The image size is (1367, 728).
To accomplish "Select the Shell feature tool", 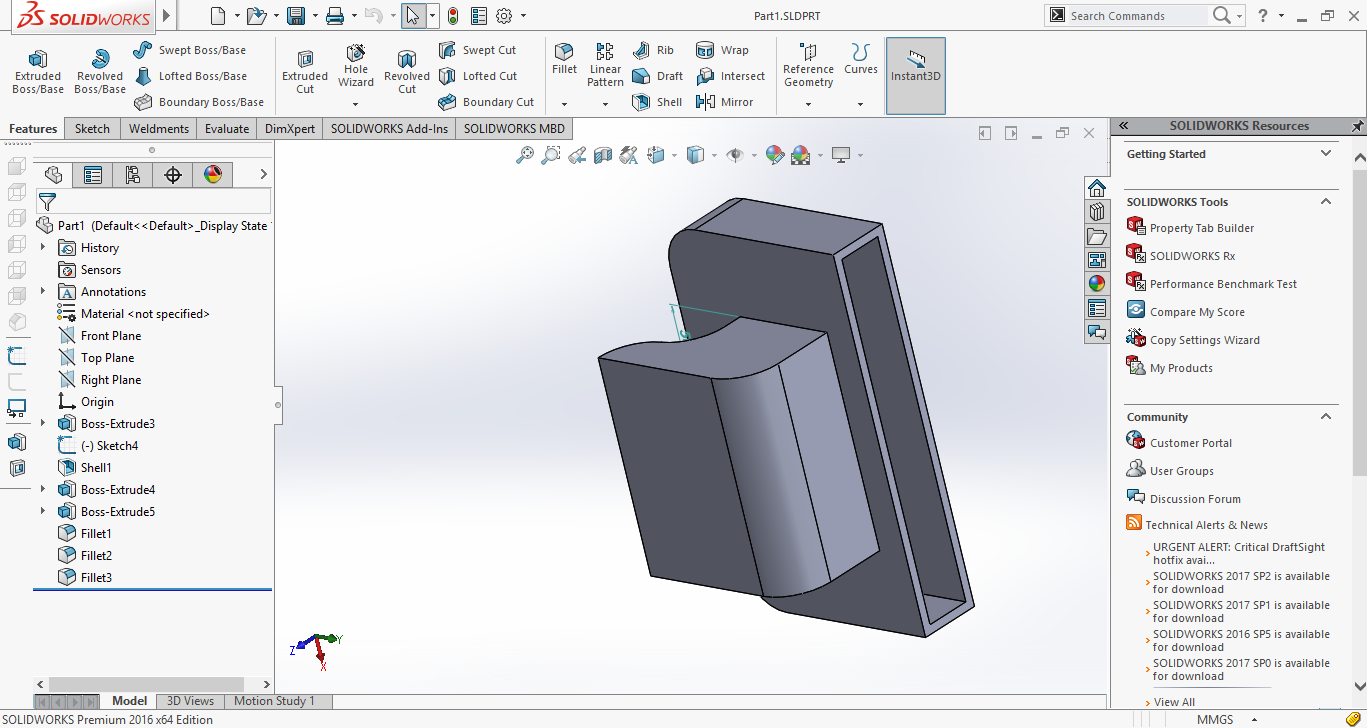I will tap(657, 102).
